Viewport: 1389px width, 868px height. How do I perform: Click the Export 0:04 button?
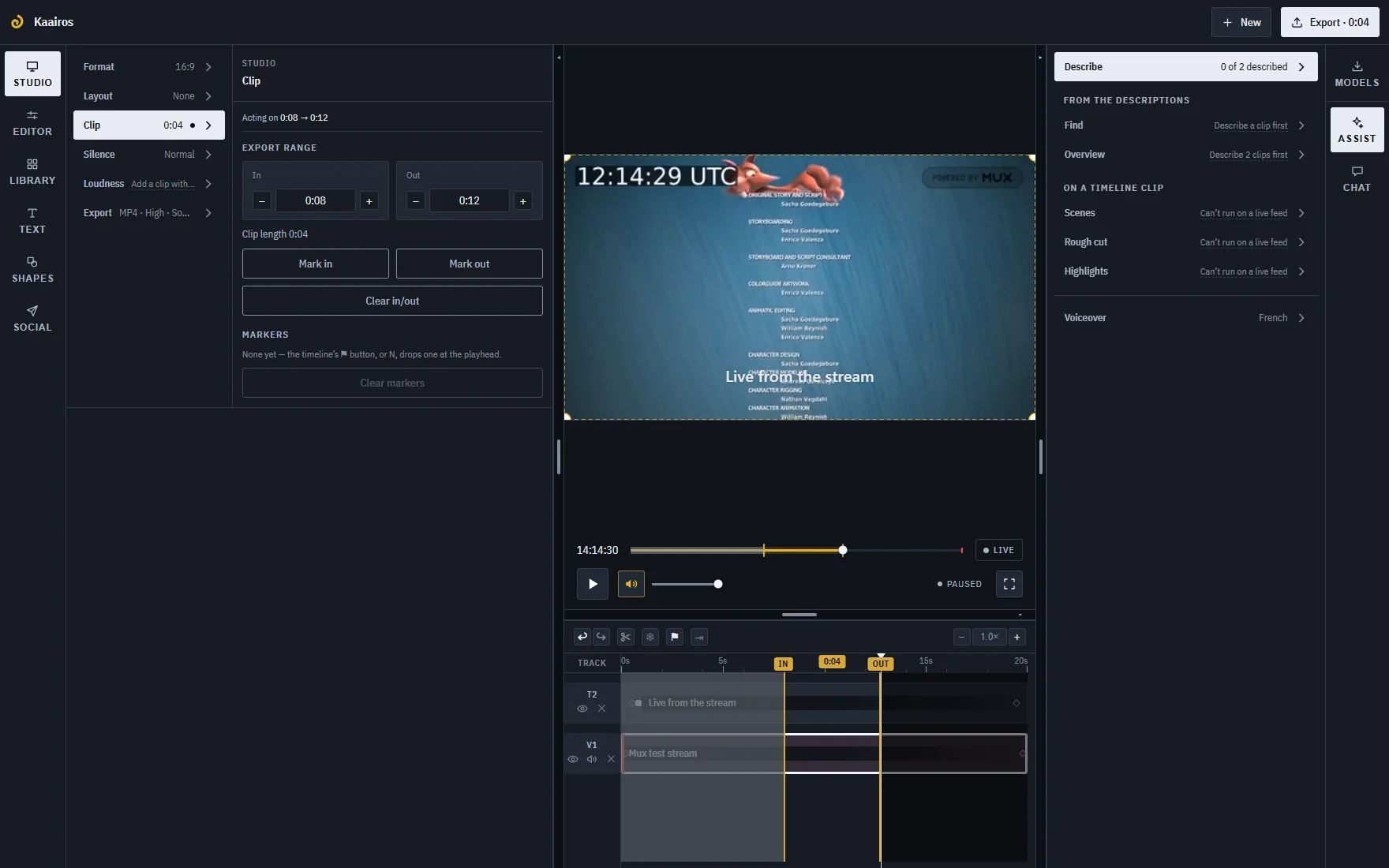pos(1330,22)
